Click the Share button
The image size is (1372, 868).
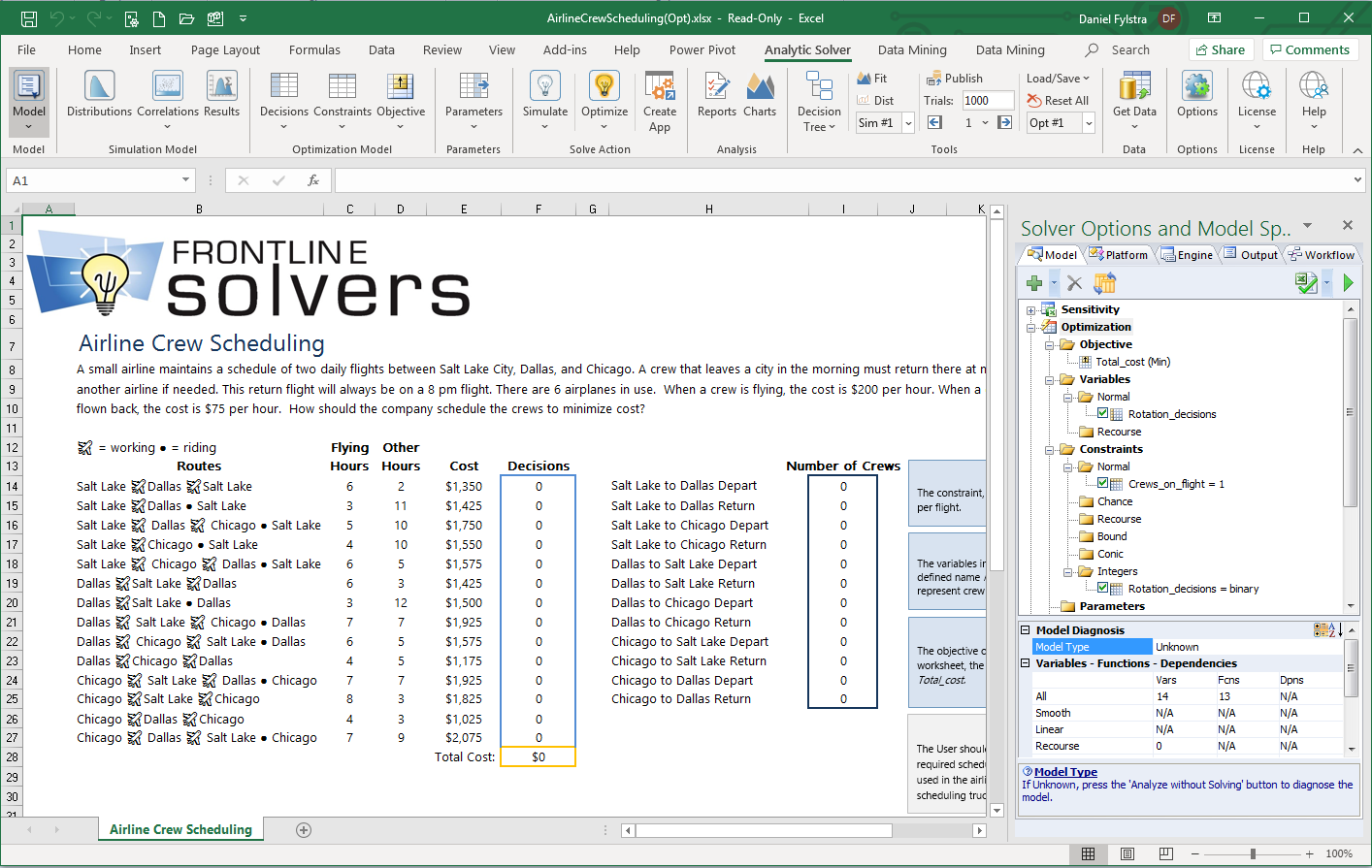pos(1221,50)
